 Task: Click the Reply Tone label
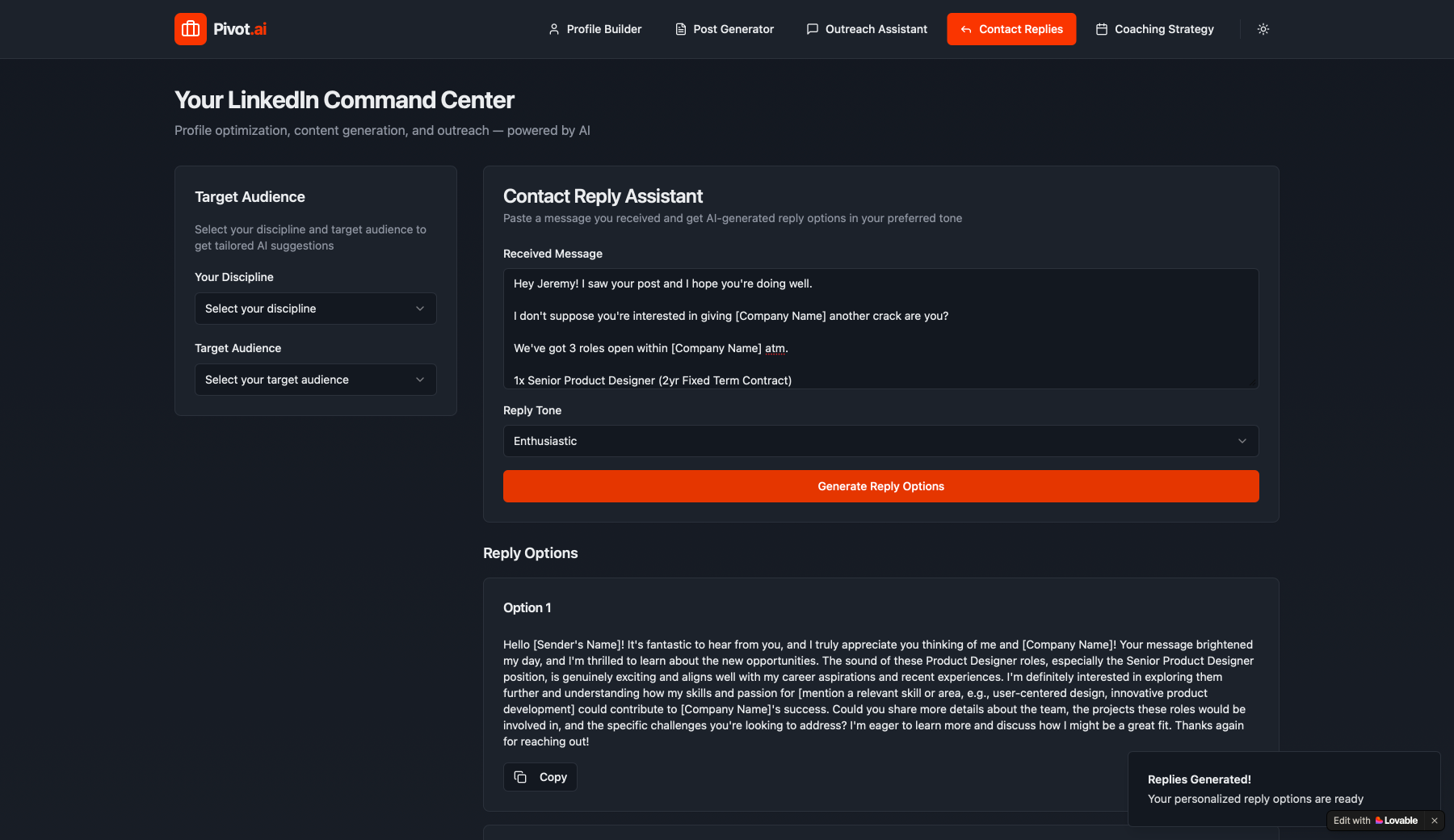pyautogui.click(x=532, y=410)
